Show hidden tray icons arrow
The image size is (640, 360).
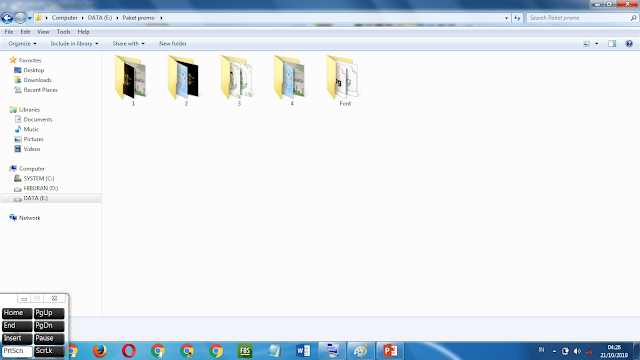(x=554, y=351)
